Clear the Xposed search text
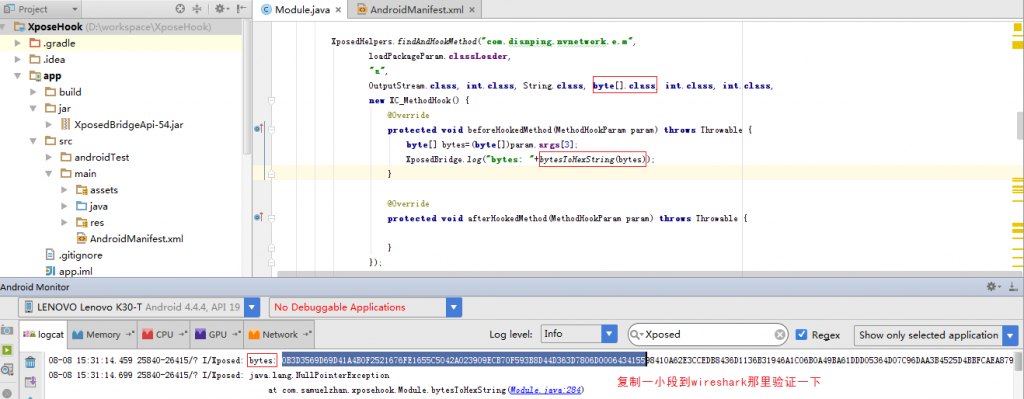This screenshot has width=1024, height=399. 779,334
